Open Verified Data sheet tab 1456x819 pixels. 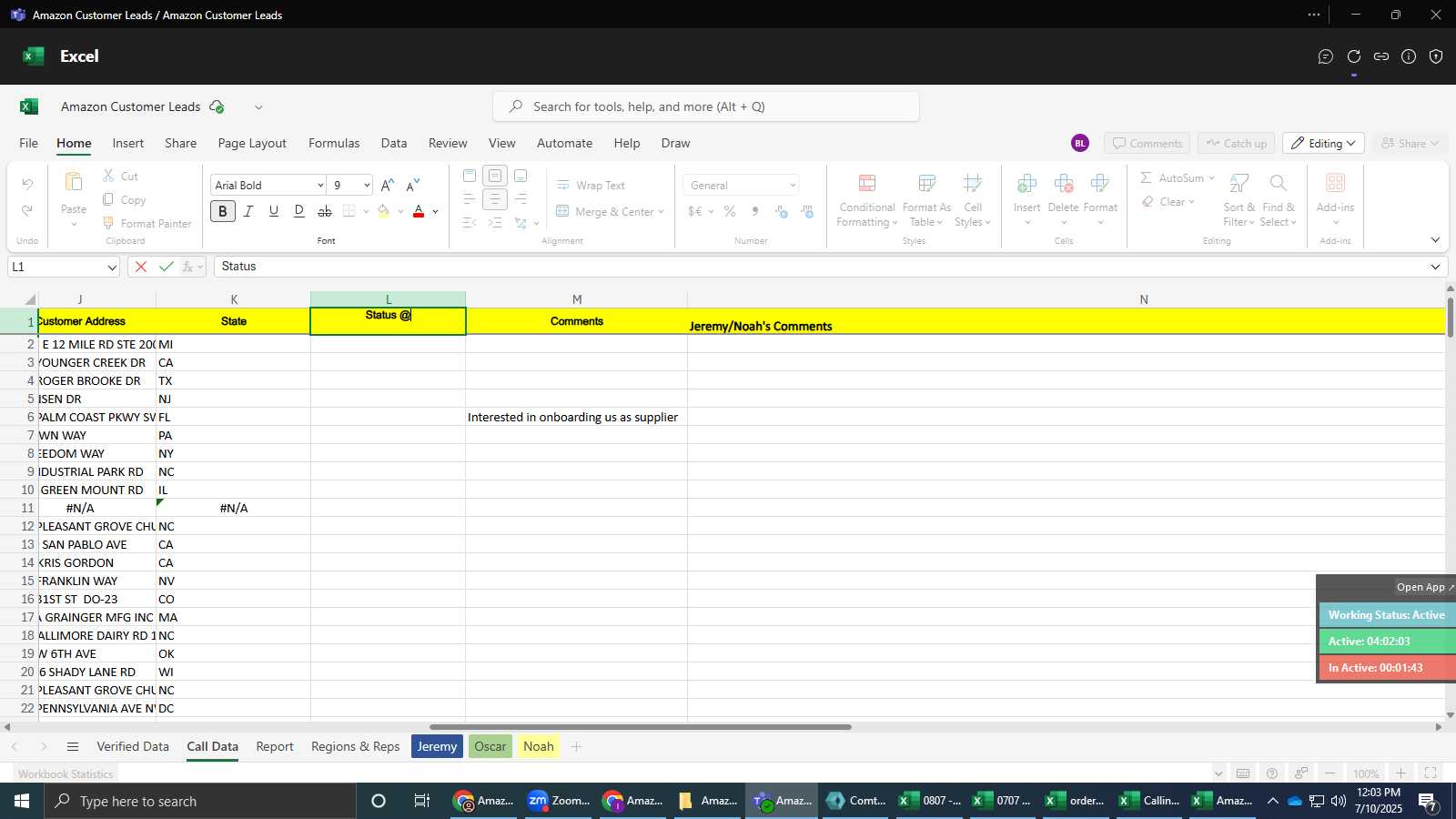[133, 747]
